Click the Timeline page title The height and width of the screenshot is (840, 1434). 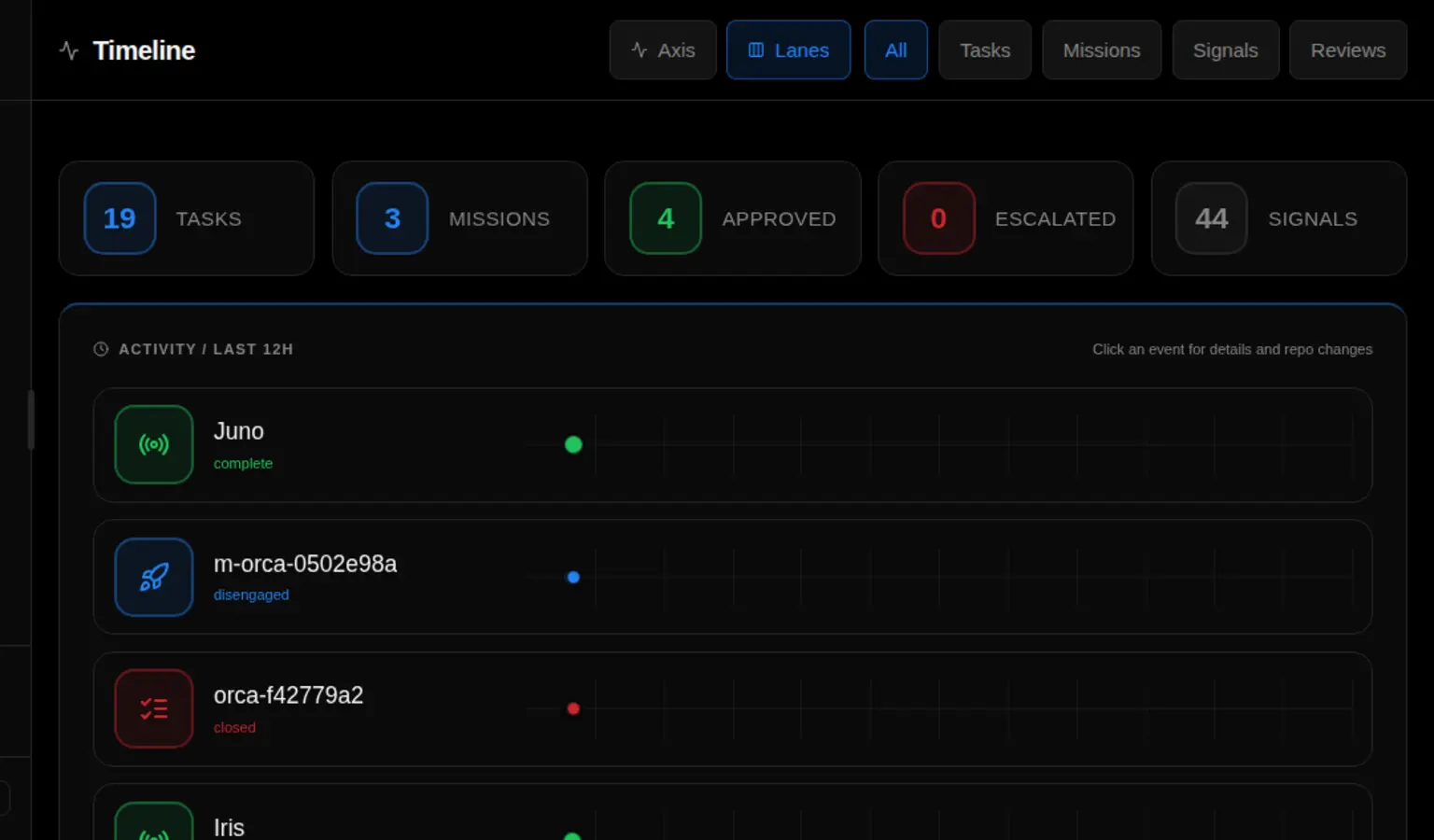point(144,50)
